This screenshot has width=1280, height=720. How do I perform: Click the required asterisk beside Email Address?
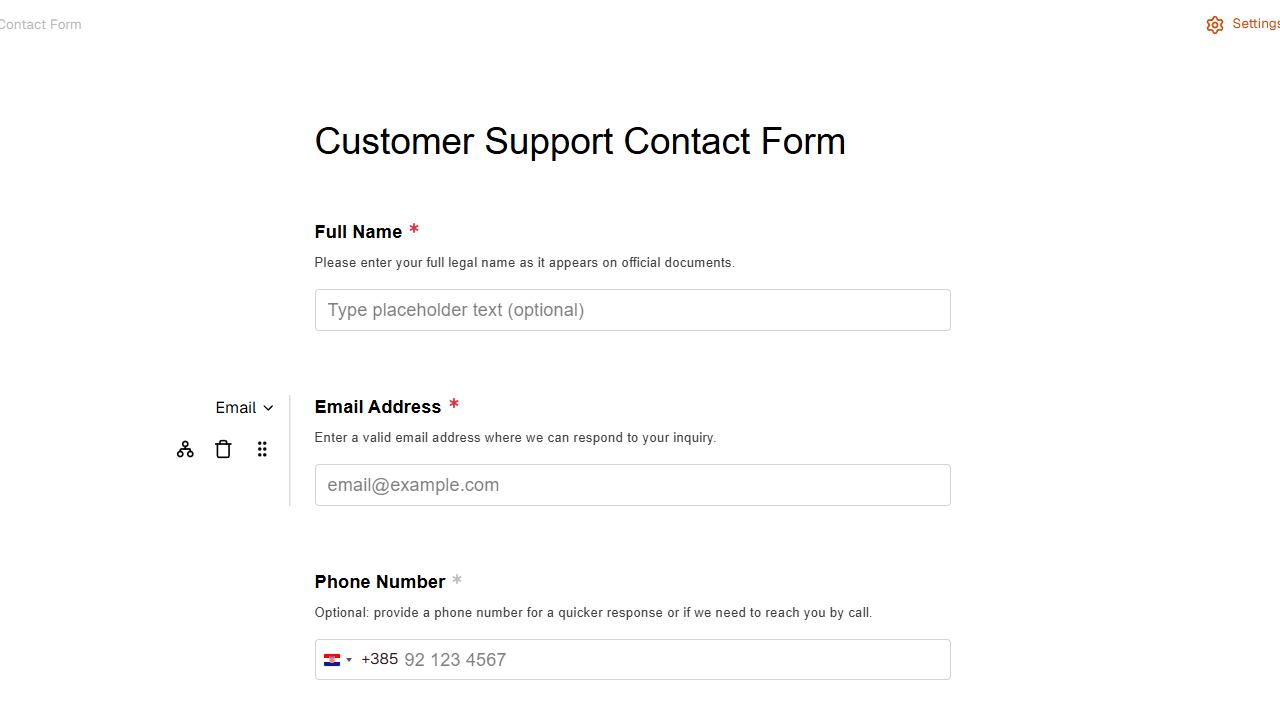pos(454,406)
